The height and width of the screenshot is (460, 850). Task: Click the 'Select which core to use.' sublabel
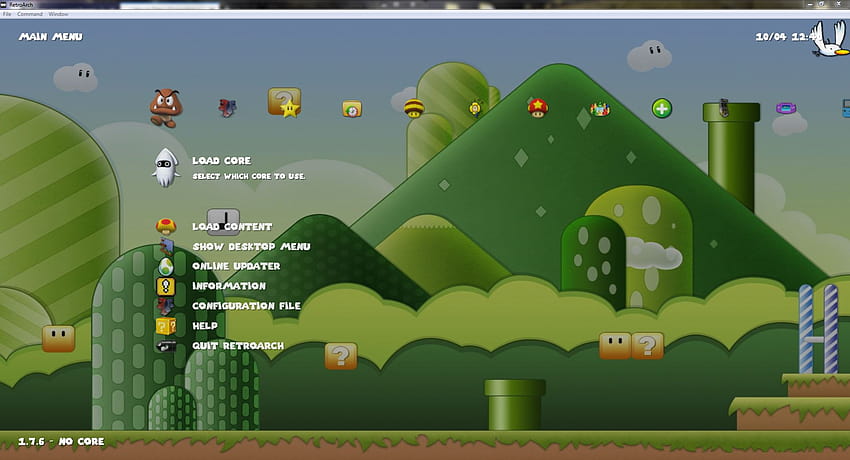click(249, 176)
